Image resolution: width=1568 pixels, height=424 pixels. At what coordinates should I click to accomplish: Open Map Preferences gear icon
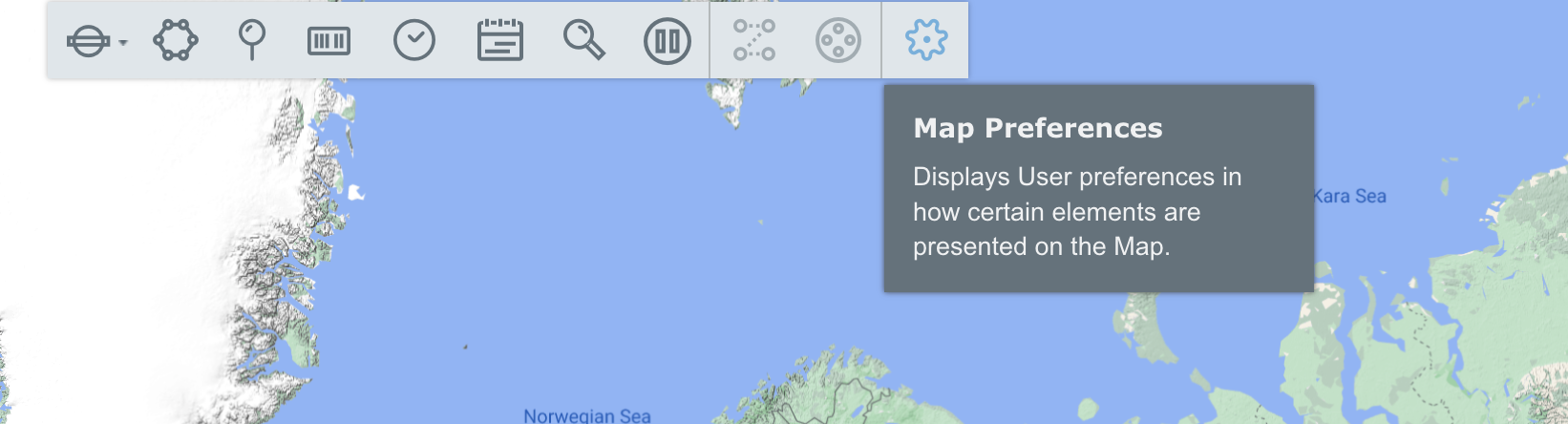click(x=925, y=41)
